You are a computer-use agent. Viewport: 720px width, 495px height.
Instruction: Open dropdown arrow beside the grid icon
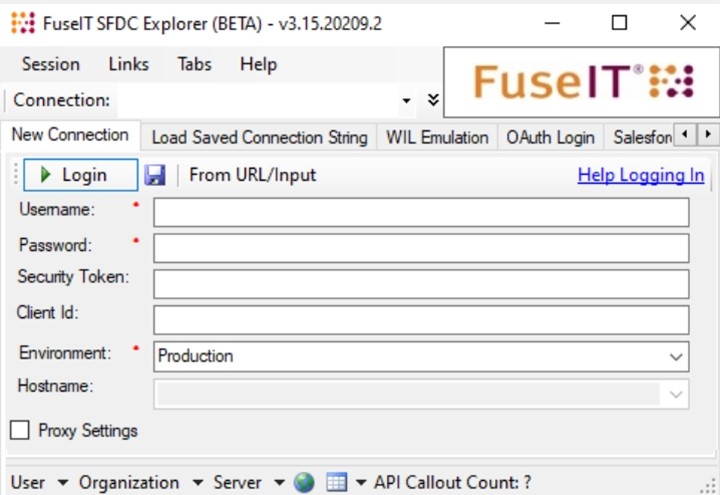click(x=361, y=483)
